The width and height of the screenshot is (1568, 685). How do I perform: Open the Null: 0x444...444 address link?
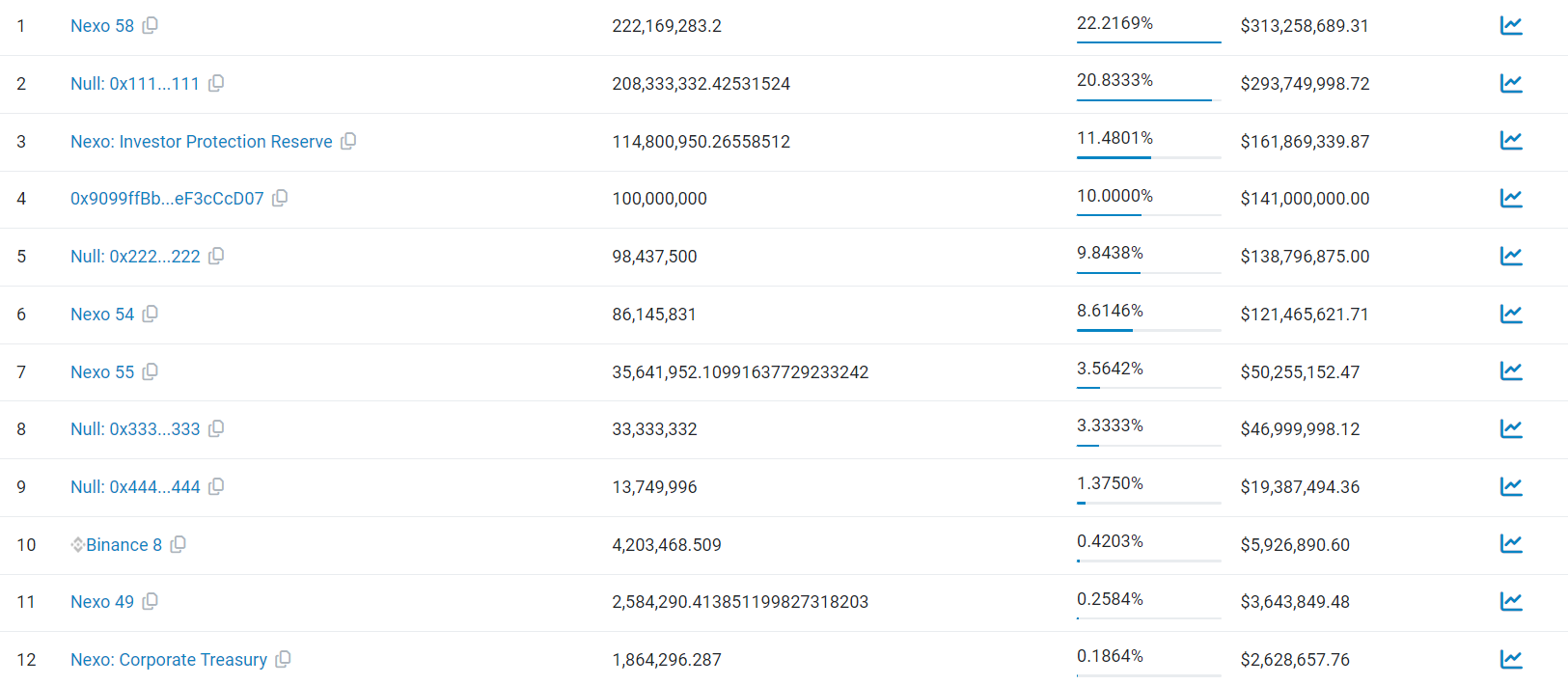135,487
